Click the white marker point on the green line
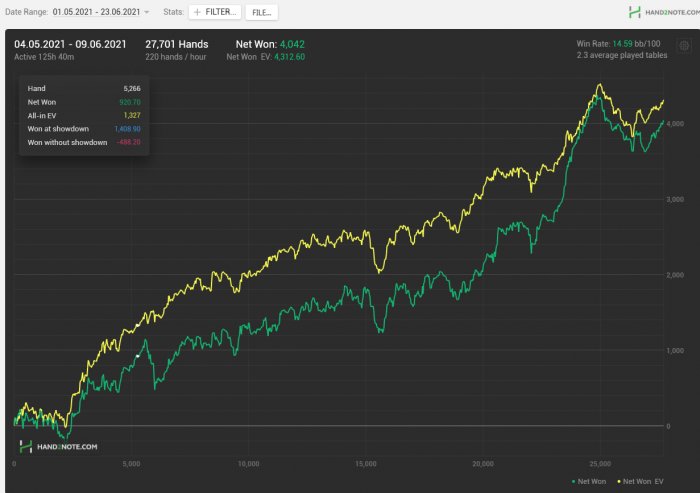 (x=137, y=356)
